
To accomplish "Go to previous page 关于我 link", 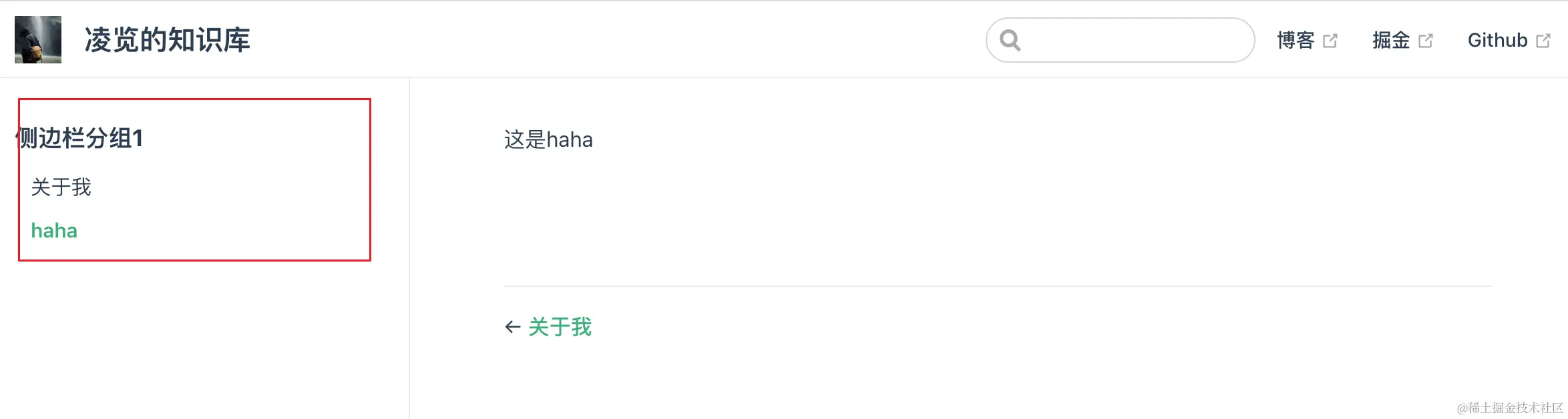I will 560,327.
